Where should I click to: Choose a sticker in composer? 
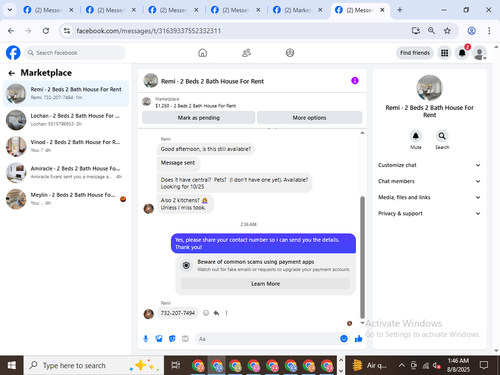click(172, 339)
